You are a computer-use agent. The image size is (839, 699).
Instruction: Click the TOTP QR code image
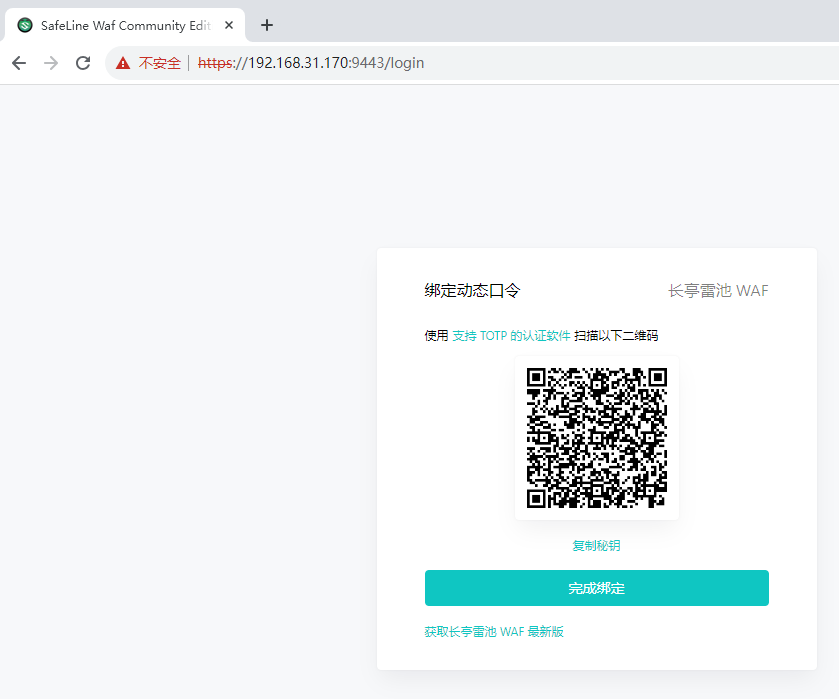(x=597, y=437)
